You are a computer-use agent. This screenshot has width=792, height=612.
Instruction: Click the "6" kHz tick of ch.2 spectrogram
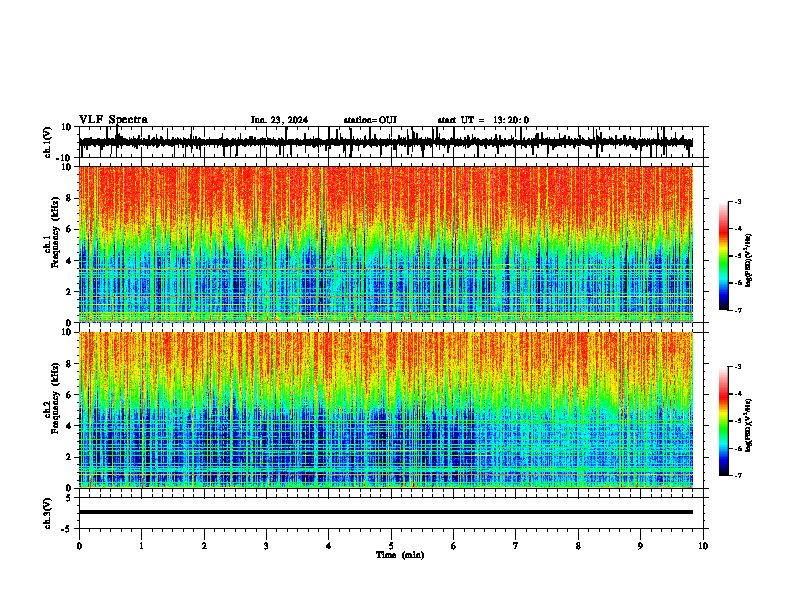pos(69,395)
